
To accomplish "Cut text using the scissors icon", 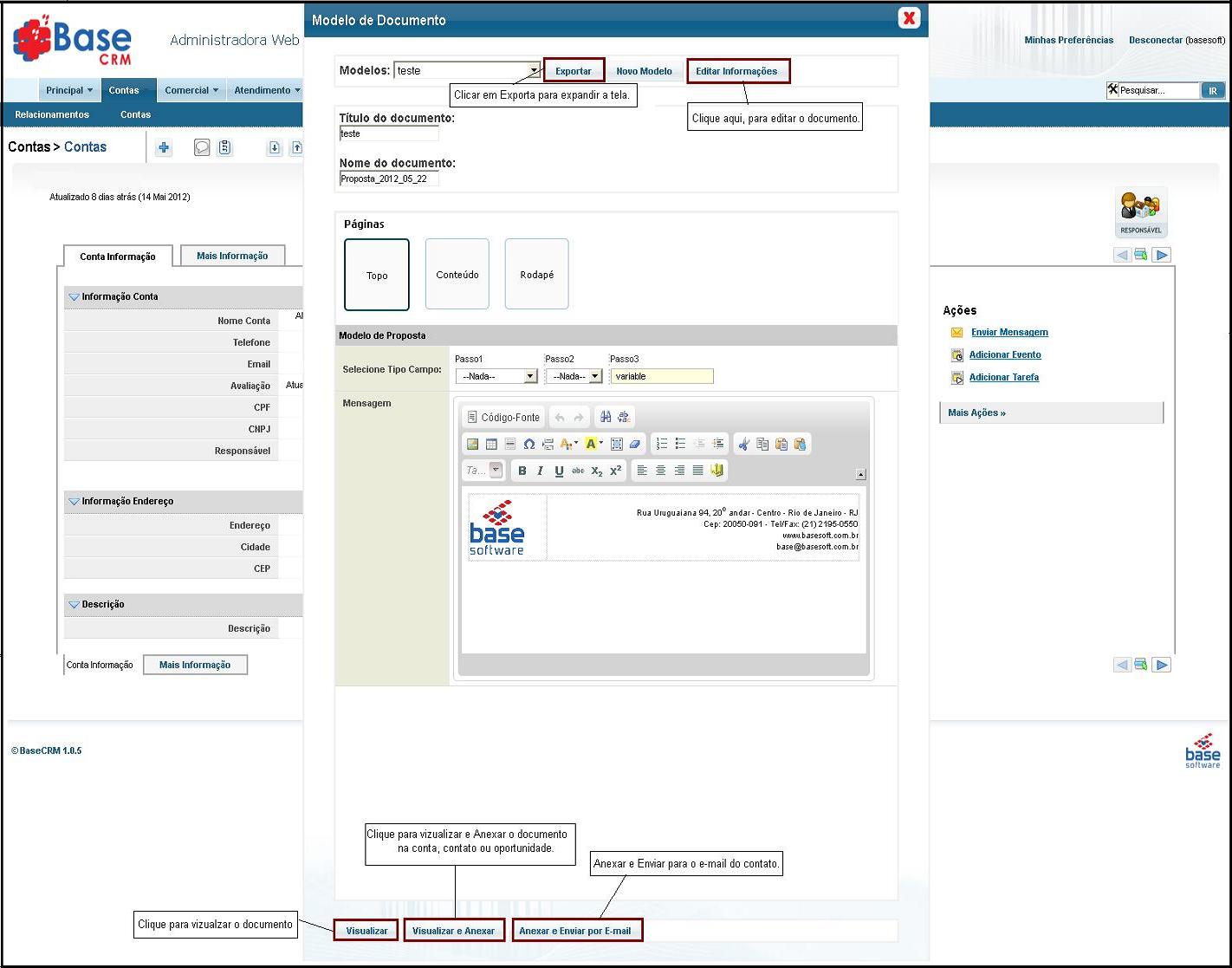I will pyautogui.click(x=742, y=445).
